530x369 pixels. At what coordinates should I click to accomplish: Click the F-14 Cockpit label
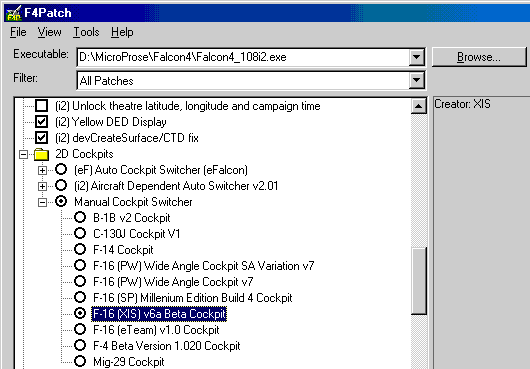[123, 250]
